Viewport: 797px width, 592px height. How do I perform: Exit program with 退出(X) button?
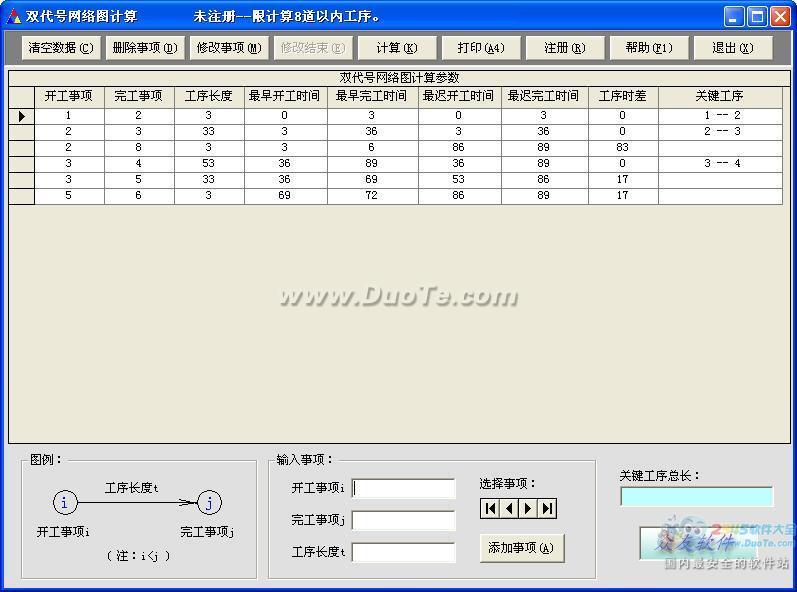click(x=733, y=48)
